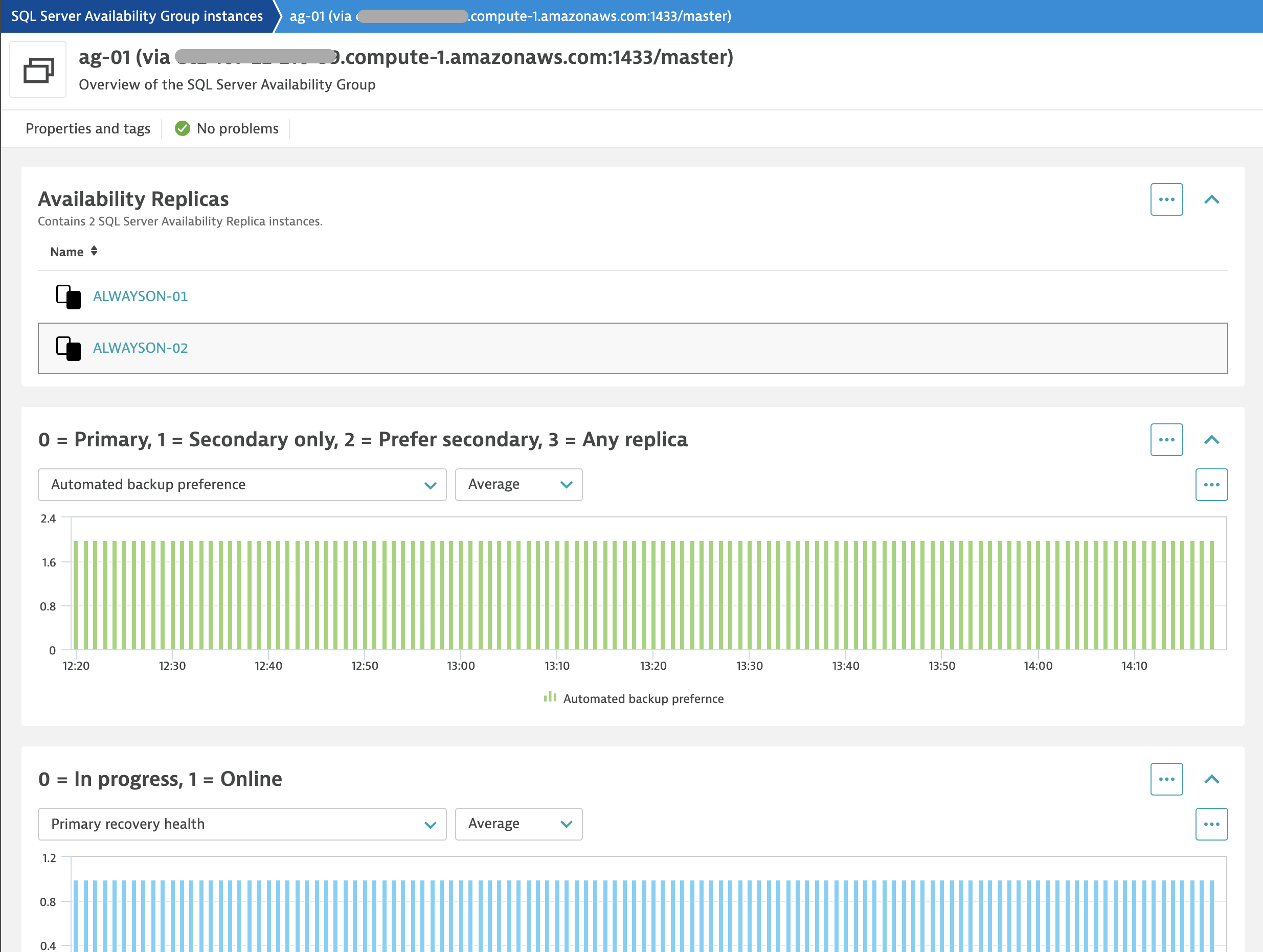
Task: Open the ALWAYSON-02 replica link
Action: [141, 348]
